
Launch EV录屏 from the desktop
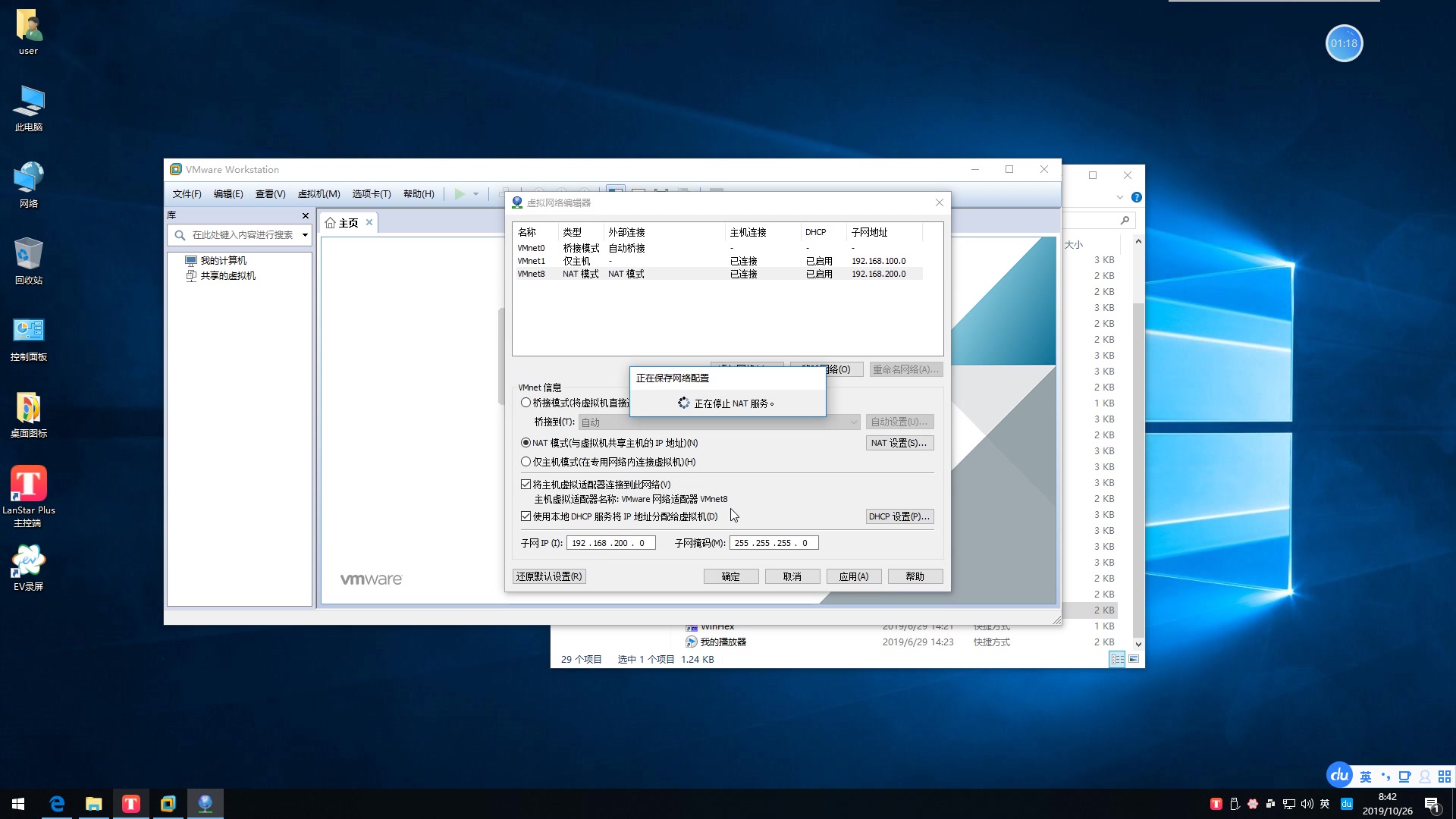(x=29, y=568)
